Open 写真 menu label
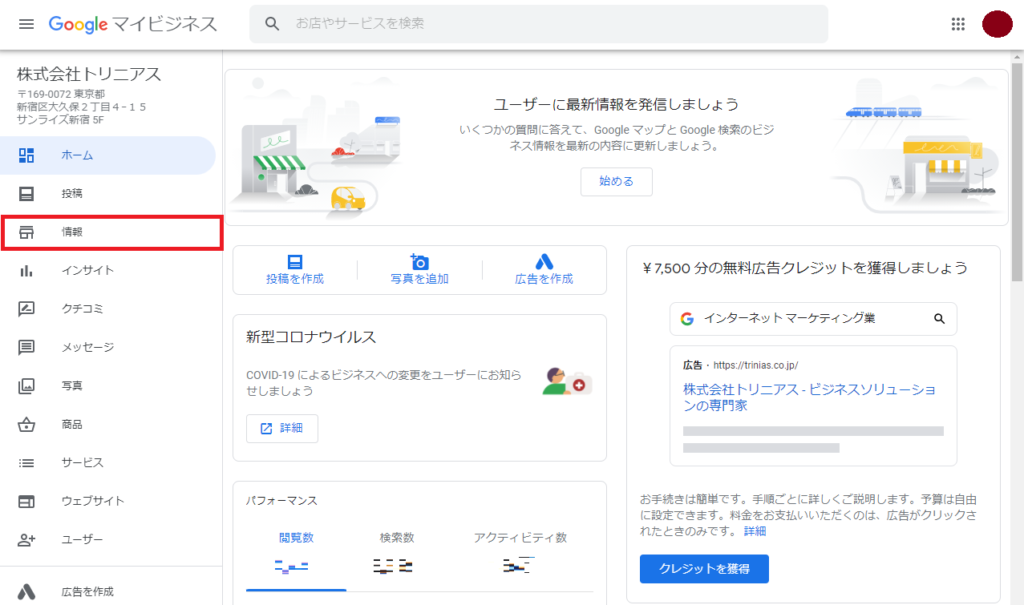1024x605 pixels. (x=72, y=385)
